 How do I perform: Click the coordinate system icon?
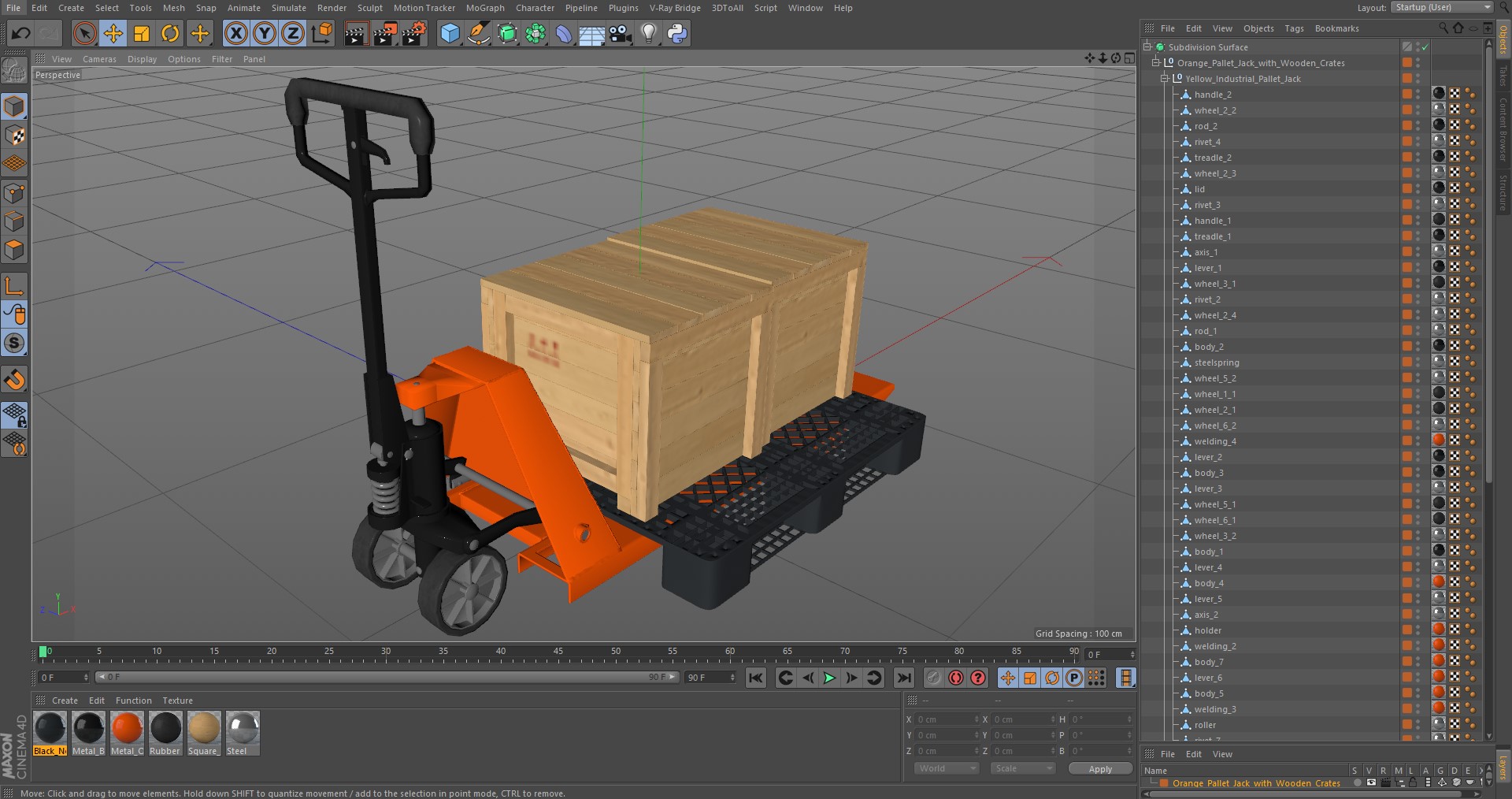point(322,33)
